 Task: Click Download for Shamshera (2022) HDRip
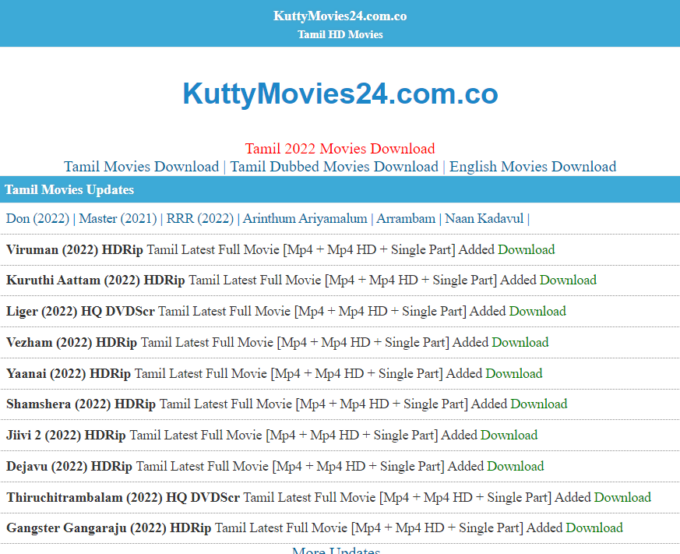(539, 404)
